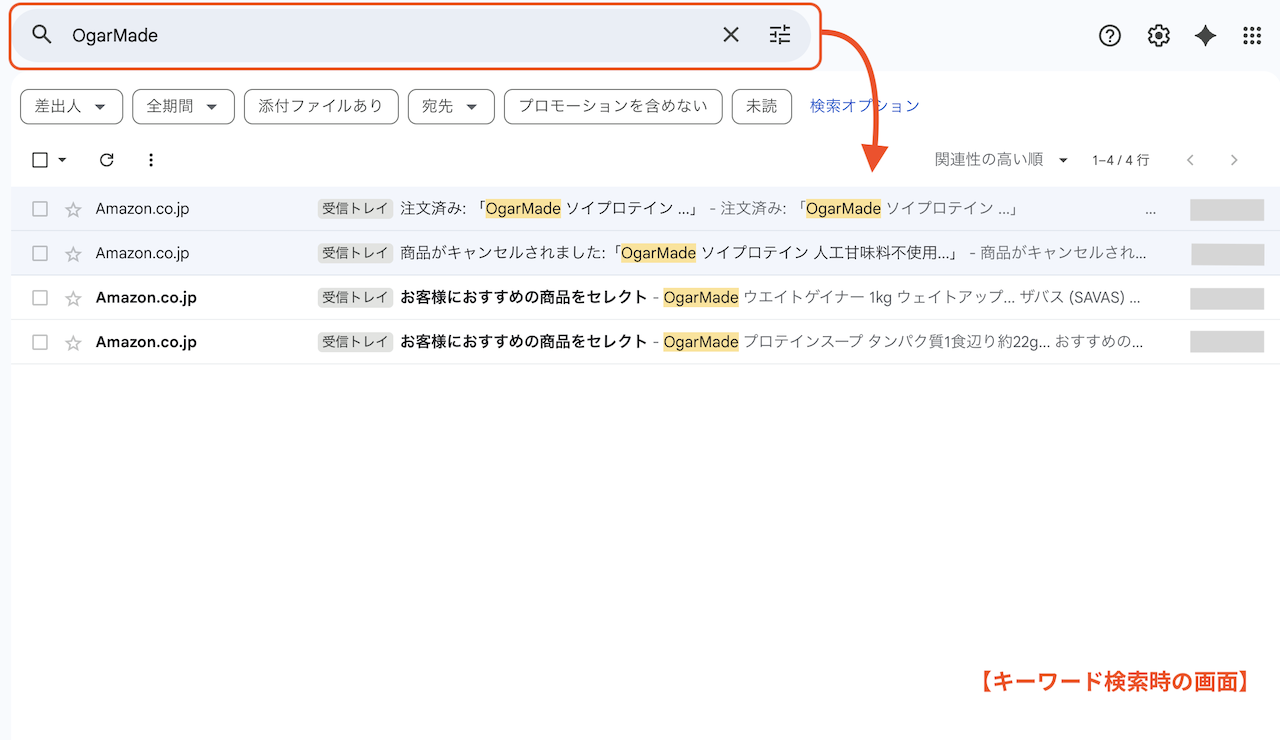Open the Google apps grid
This screenshot has height=740, width=1280.
1252,36
